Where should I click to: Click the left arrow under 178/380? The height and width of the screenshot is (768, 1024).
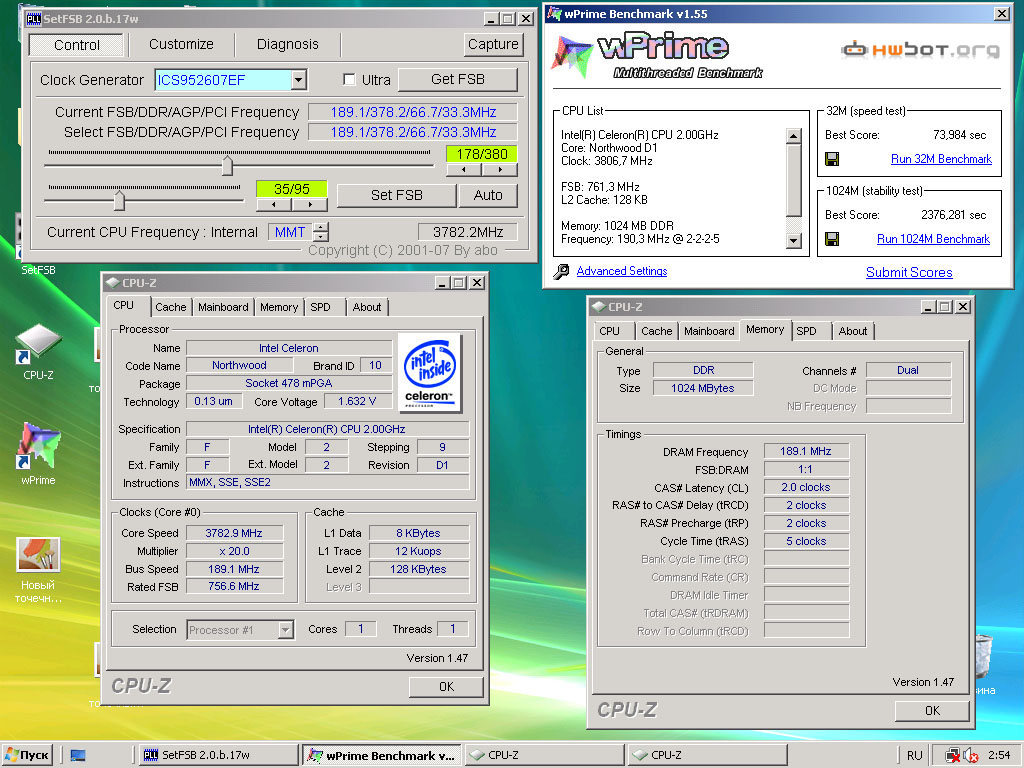pyautogui.click(x=464, y=170)
